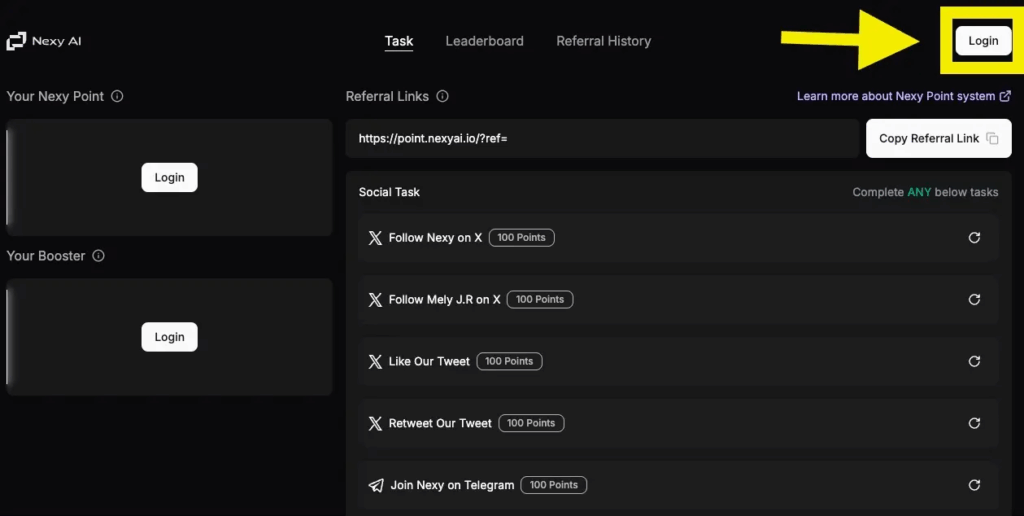Refresh the Join Nexy on Telegram task
The height and width of the screenshot is (516, 1024).
click(x=974, y=485)
